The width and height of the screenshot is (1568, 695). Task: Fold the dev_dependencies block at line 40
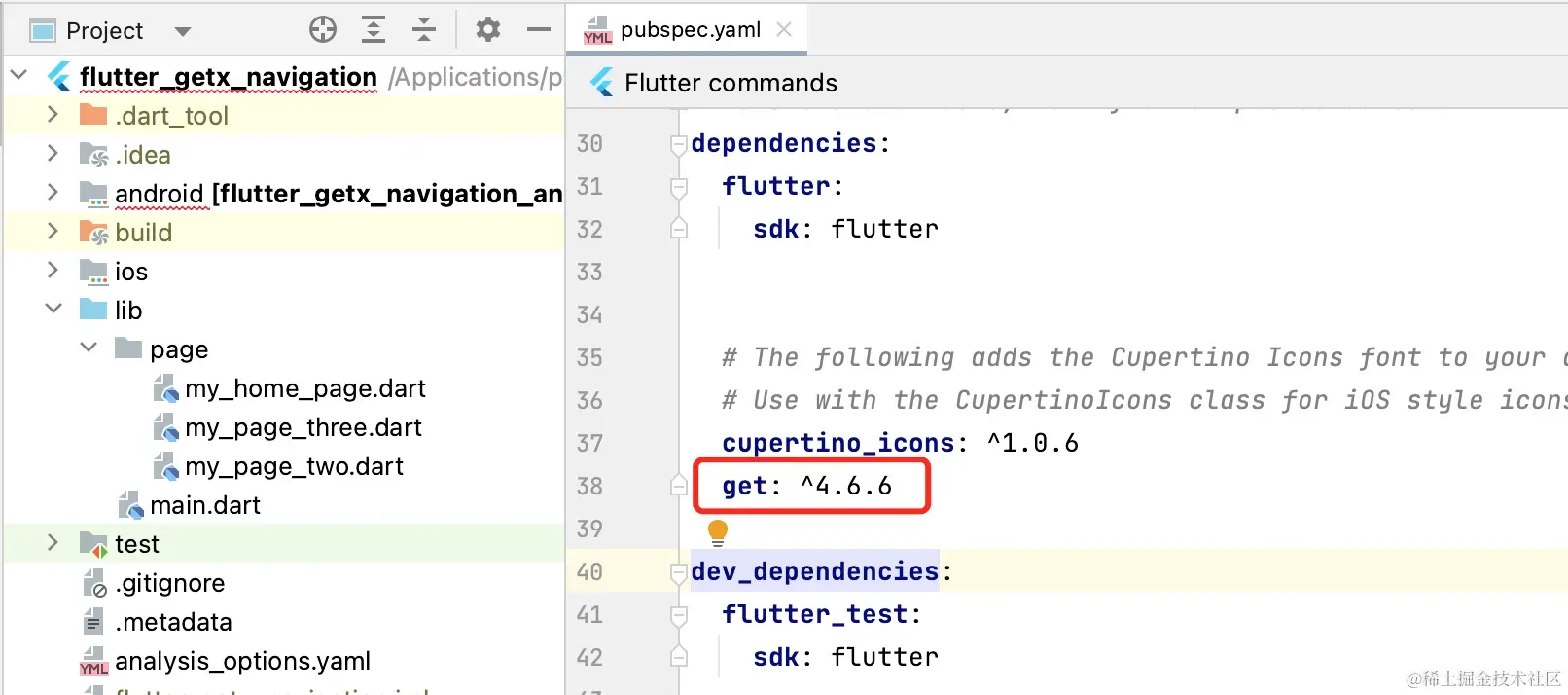click(679, 572)
